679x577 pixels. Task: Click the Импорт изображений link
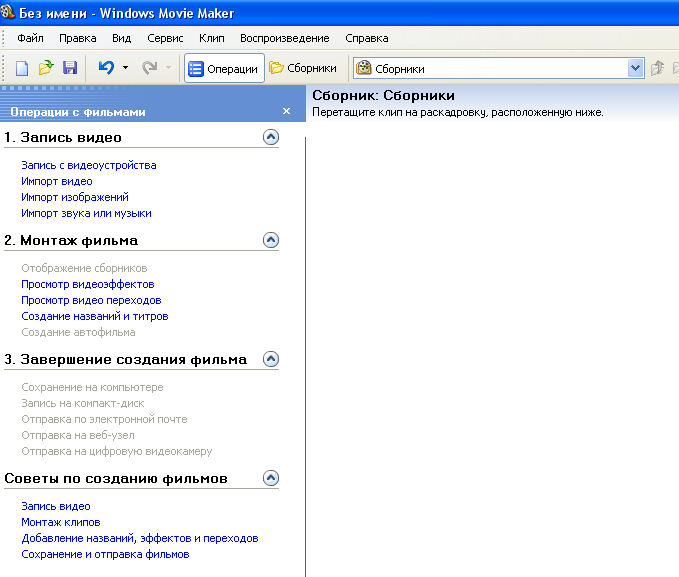75,197
